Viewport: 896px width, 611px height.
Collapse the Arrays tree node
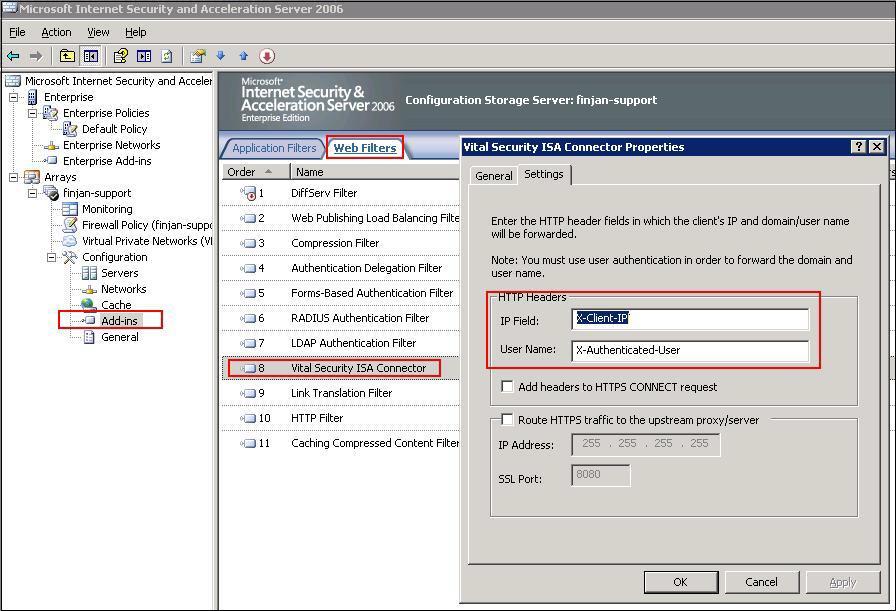(15, 177)
